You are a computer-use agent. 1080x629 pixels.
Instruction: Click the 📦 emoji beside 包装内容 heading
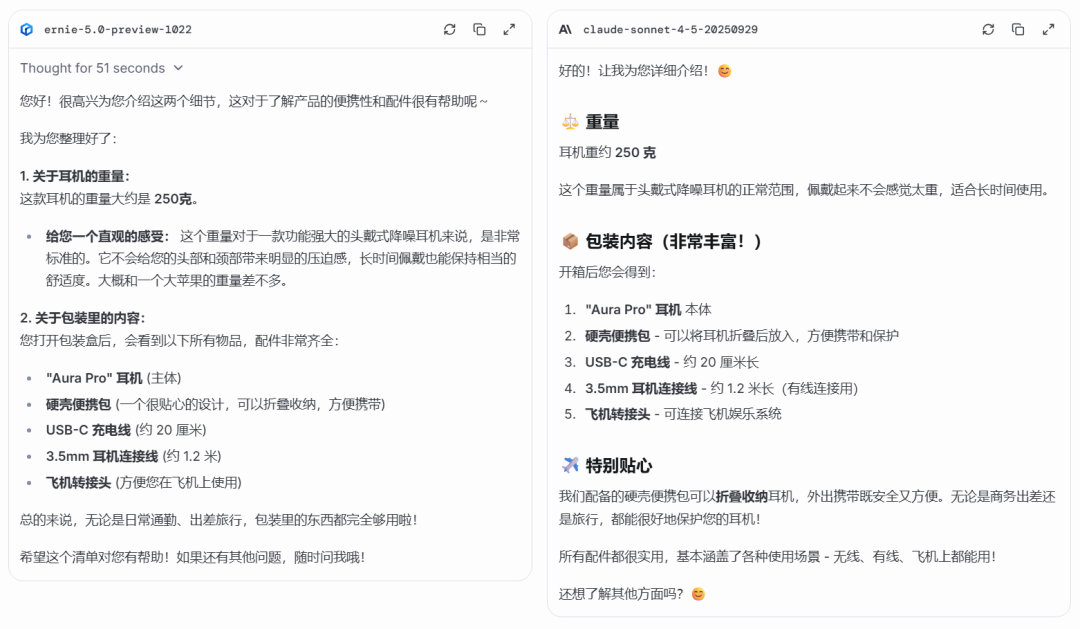(x=569, y=239)
